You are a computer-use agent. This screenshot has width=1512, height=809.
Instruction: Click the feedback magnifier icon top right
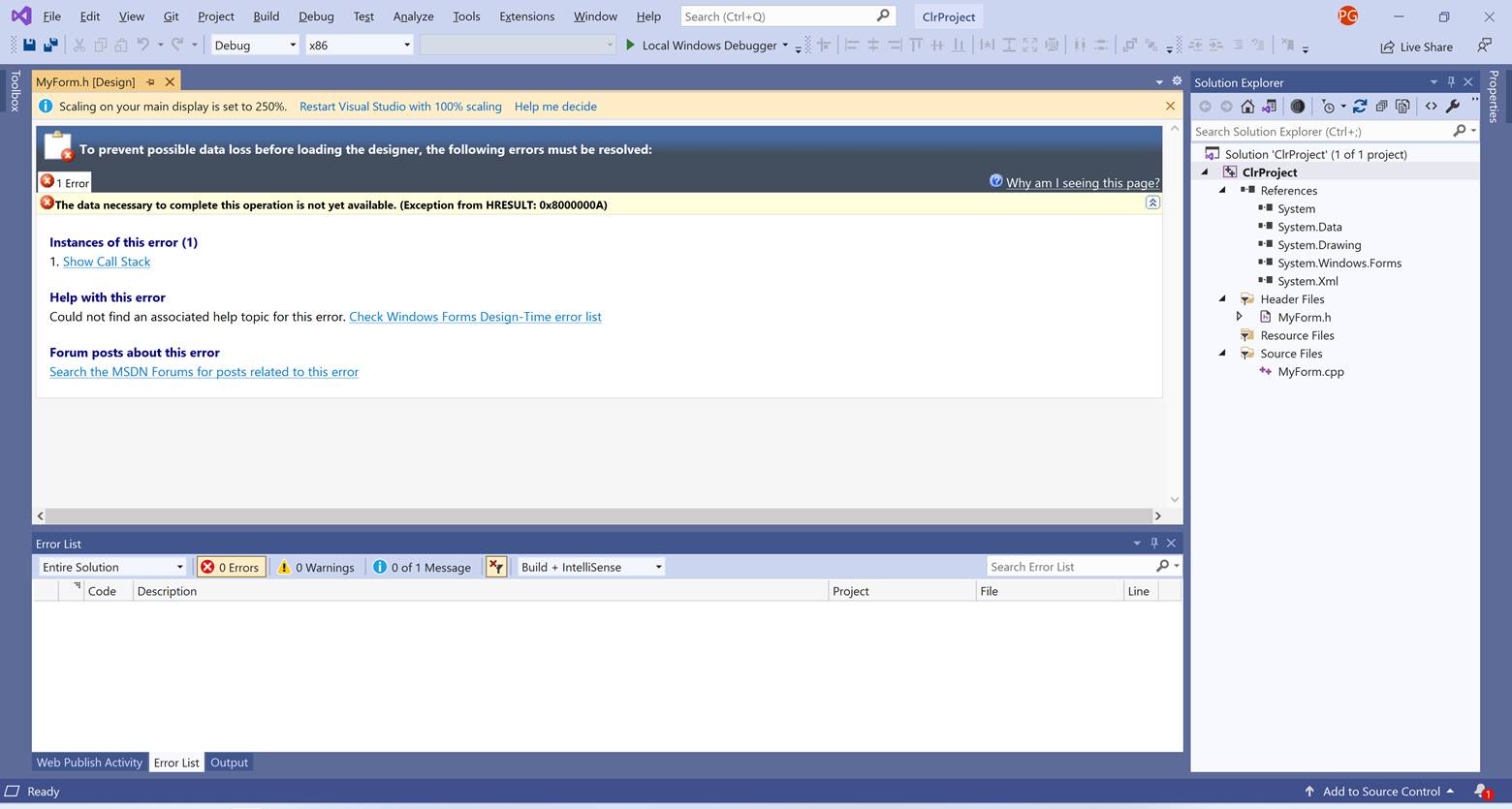(1484, 46)
